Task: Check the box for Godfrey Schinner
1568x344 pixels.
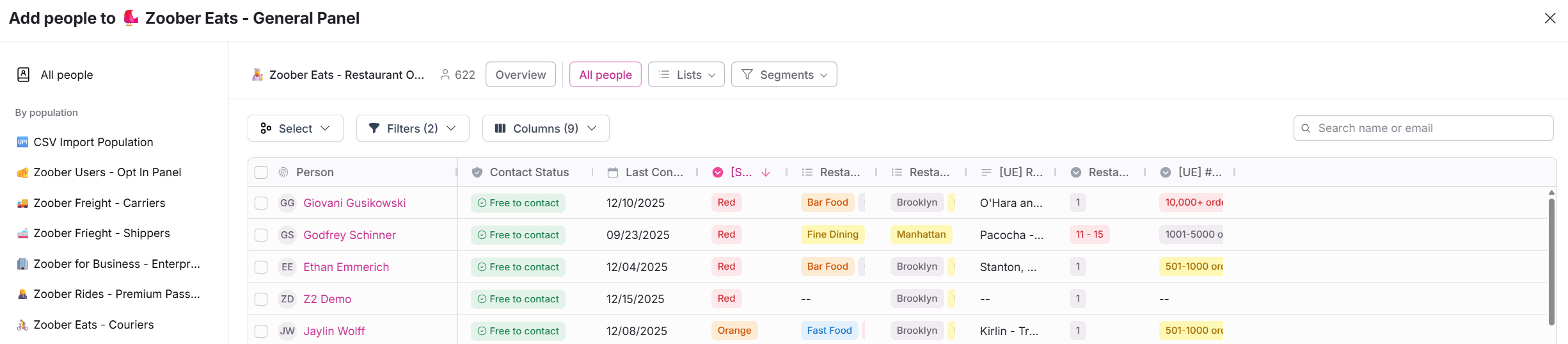Action: pyautogui.click(x=261, y=235)
